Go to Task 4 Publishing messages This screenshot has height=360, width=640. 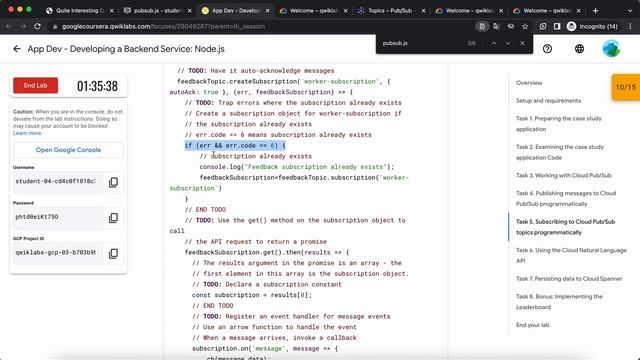pyautogui.click(x=566, y=198)
